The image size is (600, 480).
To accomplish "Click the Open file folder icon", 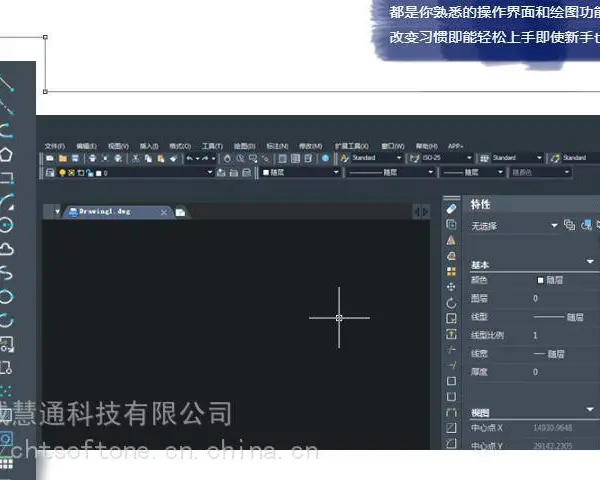I will pos(63,158).
